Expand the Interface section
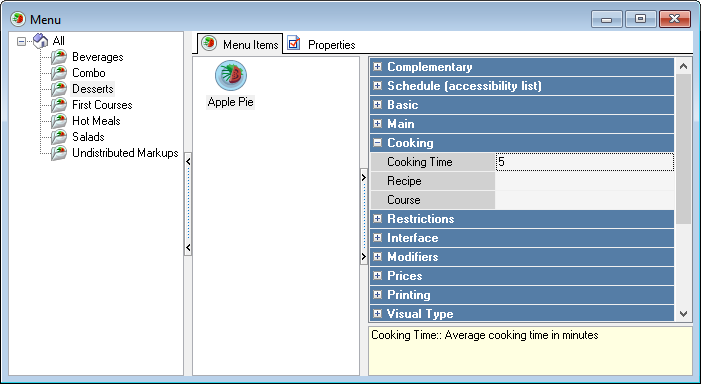This screenshot has height=384, width=701. (x=378, y=237)
